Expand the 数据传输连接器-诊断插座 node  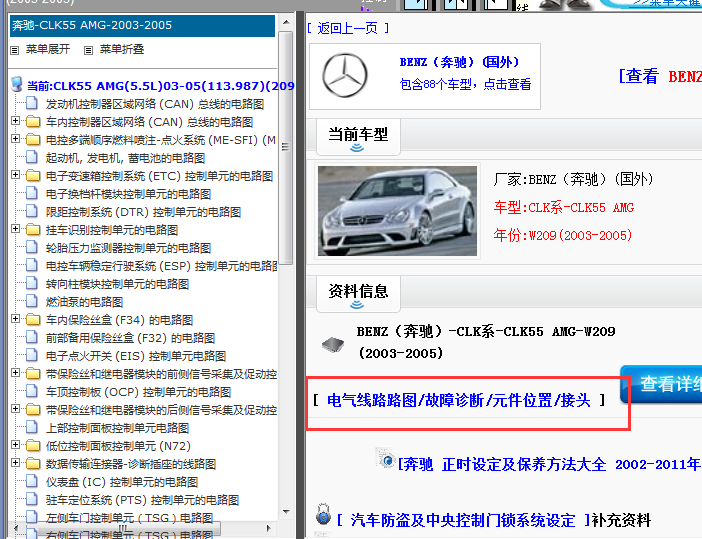16,462
